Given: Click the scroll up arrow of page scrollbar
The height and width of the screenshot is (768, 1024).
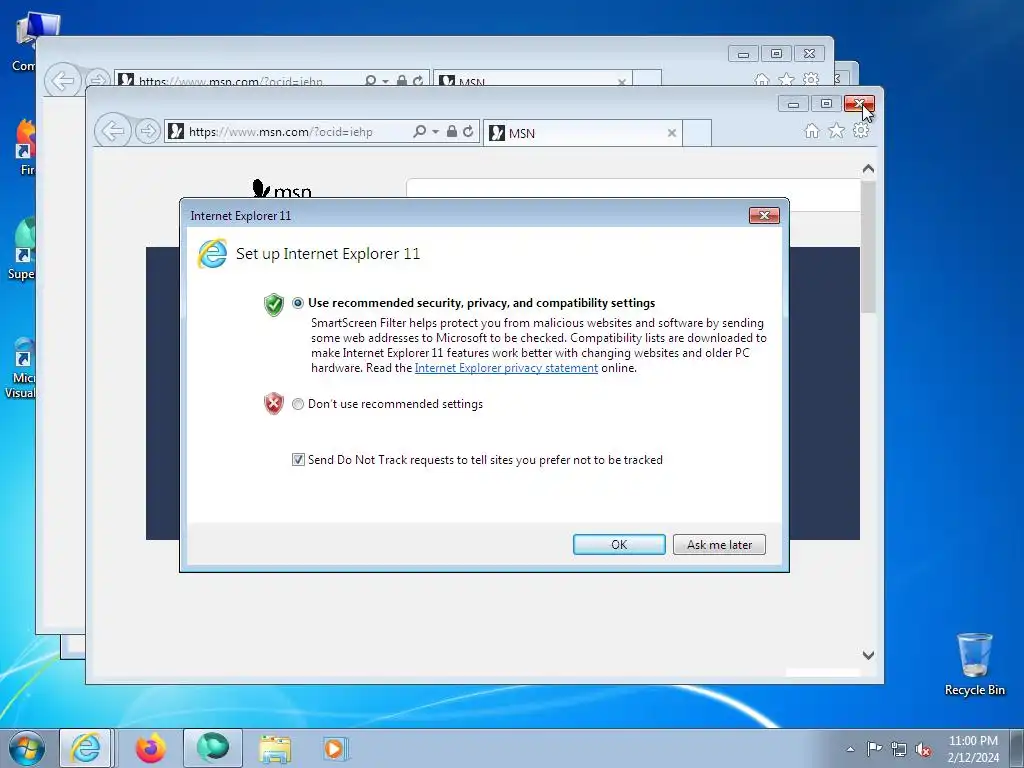Looking at the screenshot, I should coord(868,169).
